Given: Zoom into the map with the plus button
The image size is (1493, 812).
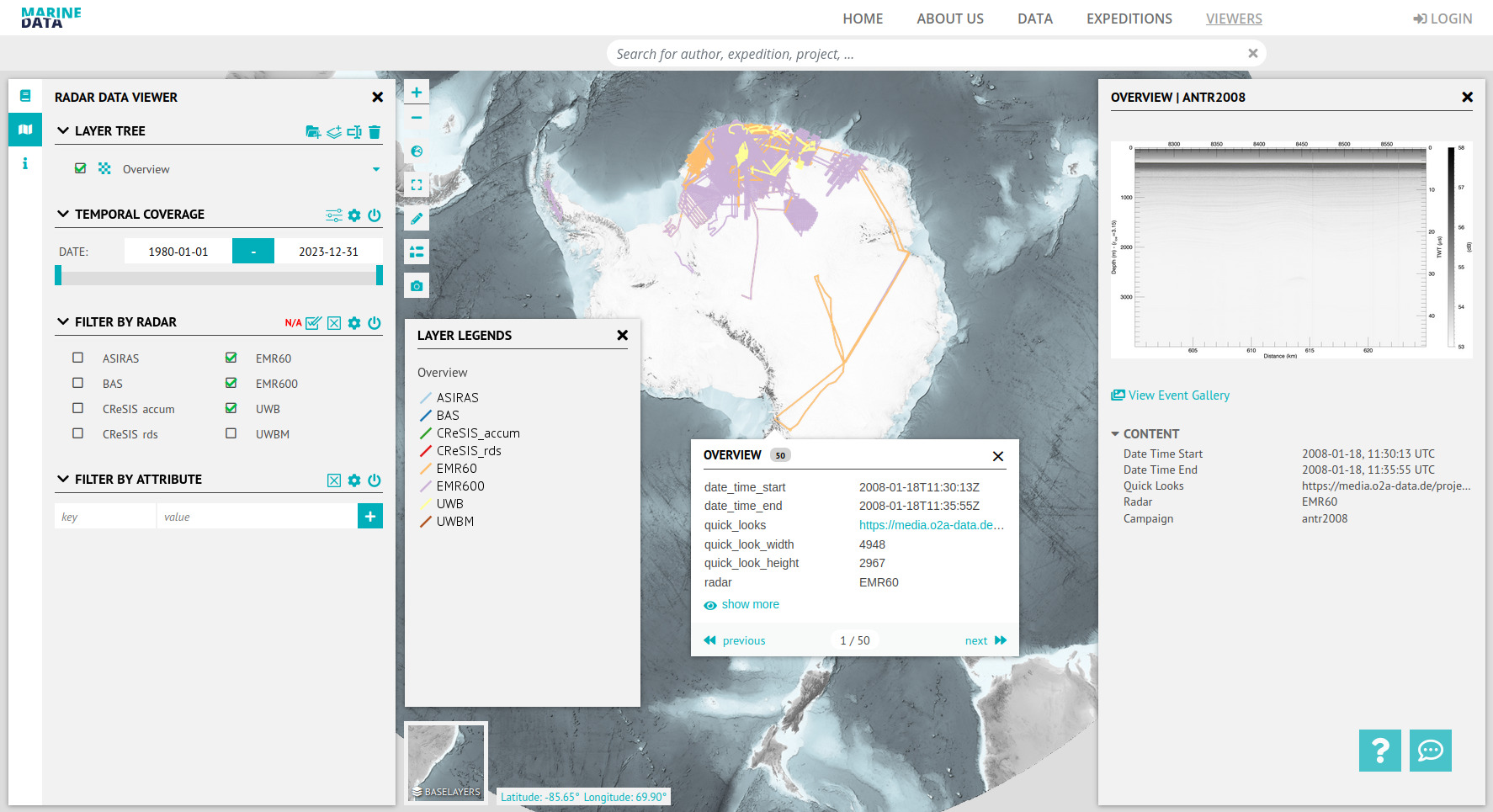Looking at the screenshot, I should tap(416, 91).
